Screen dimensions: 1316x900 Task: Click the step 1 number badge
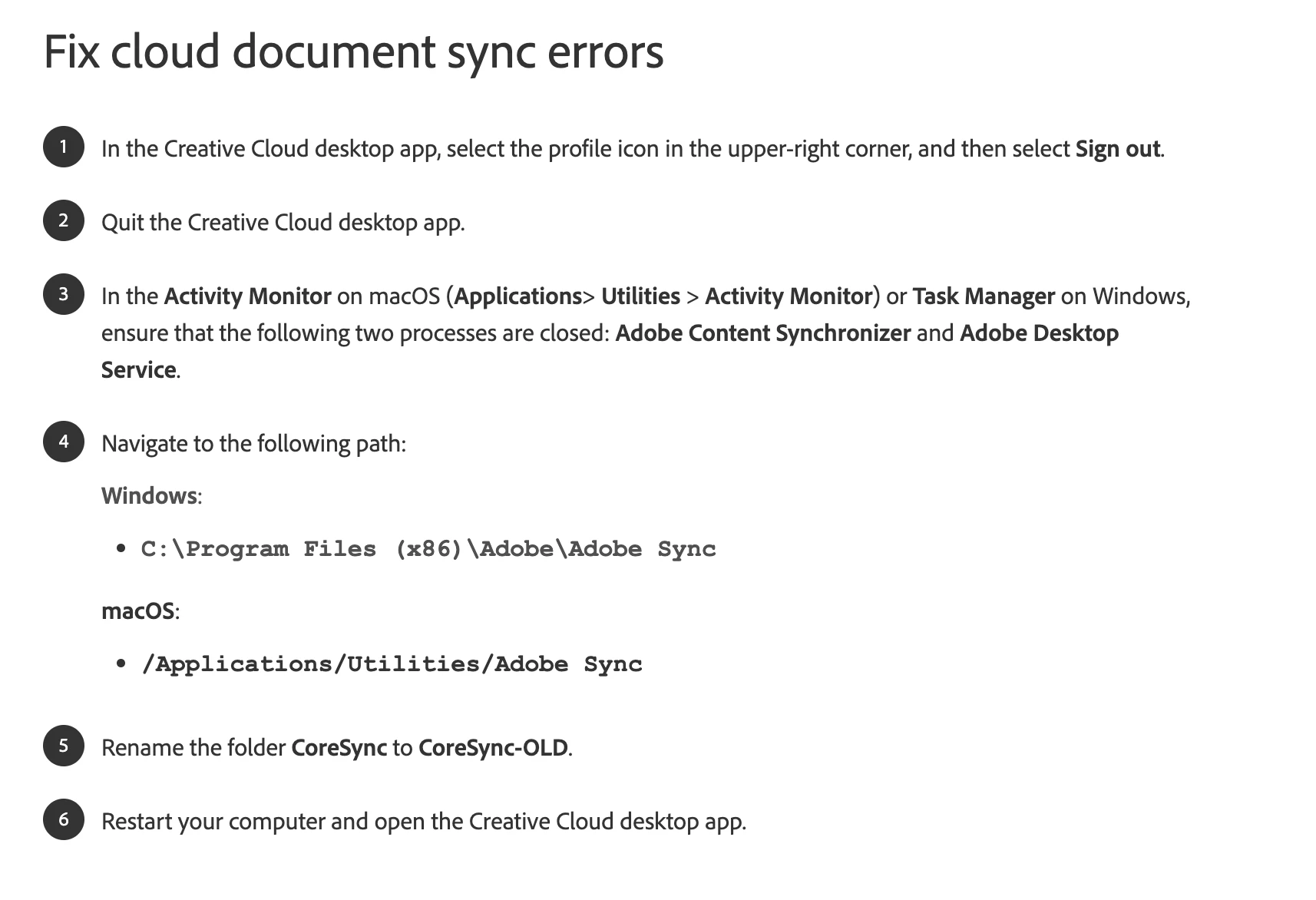pos(64,147)
